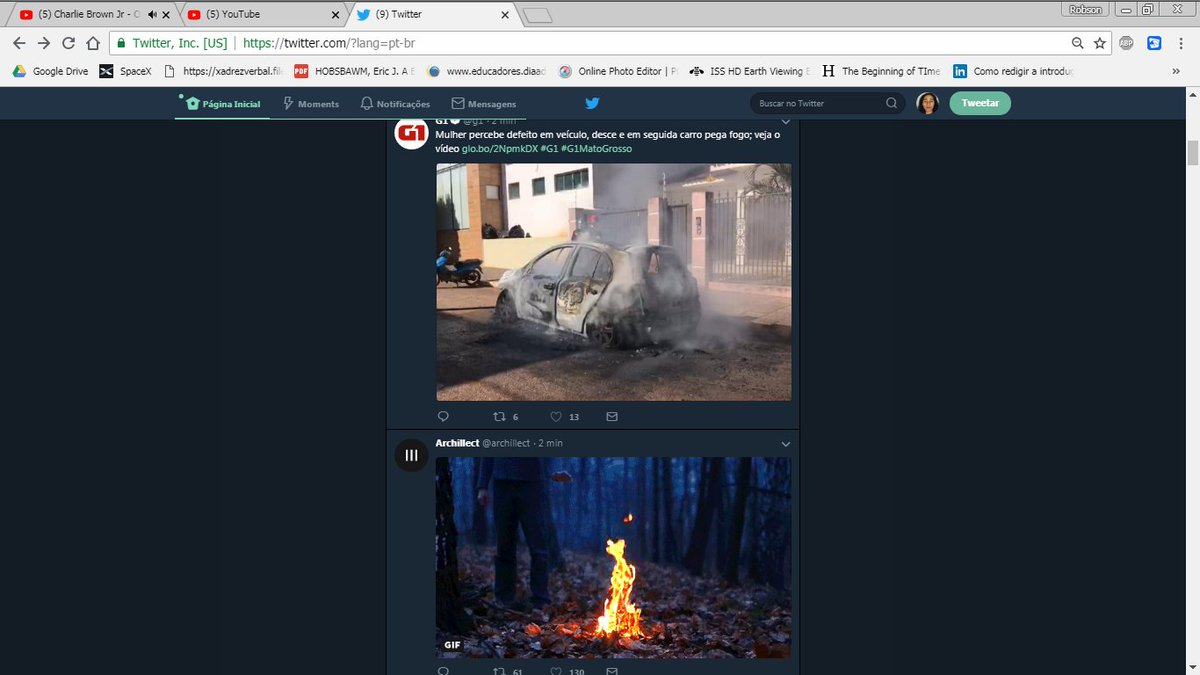Close the YouTube tab
The image size is (1200, 675).
tap(335, 15)
